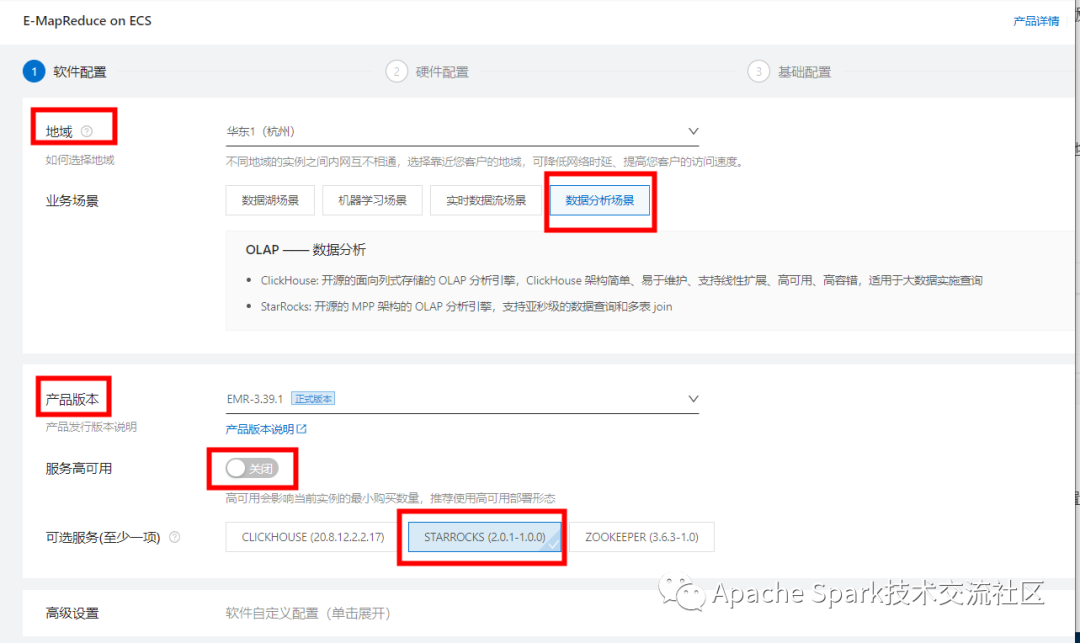Click the 业务场景 label
This screenshot has height=643, width=1080.
[x=72, y=201]
